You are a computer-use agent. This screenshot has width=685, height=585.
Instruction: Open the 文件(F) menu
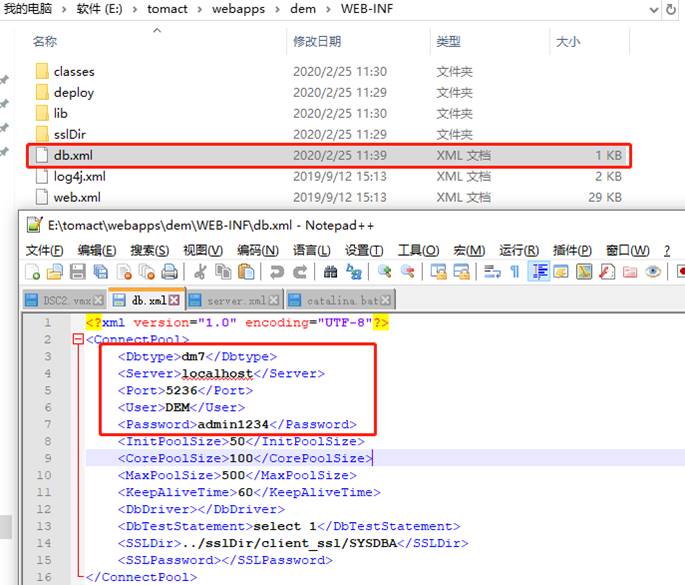pyautogui.click(x=44, y=250)
